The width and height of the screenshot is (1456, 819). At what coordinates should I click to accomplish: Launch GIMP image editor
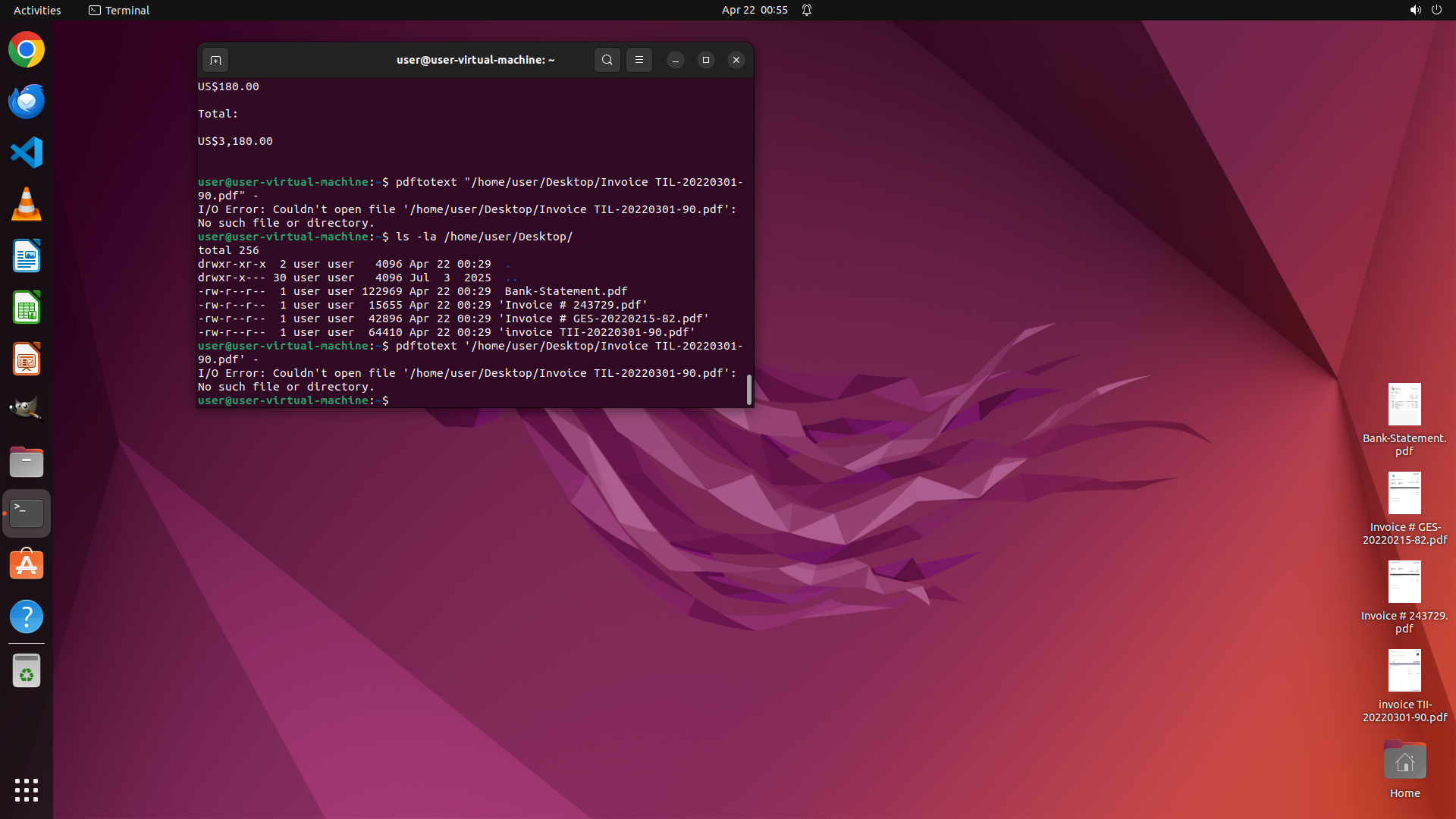pos(27,410)
